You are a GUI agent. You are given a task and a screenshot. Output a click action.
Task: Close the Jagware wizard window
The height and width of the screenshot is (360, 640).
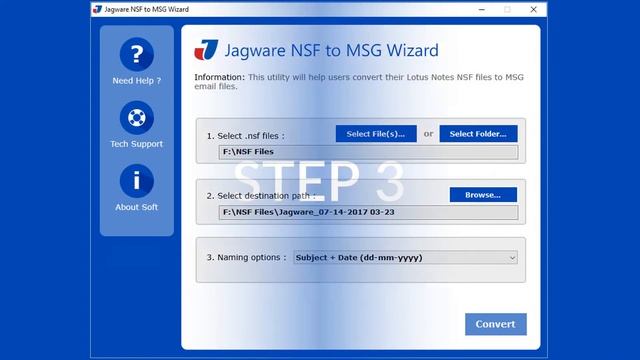point(533,9)
